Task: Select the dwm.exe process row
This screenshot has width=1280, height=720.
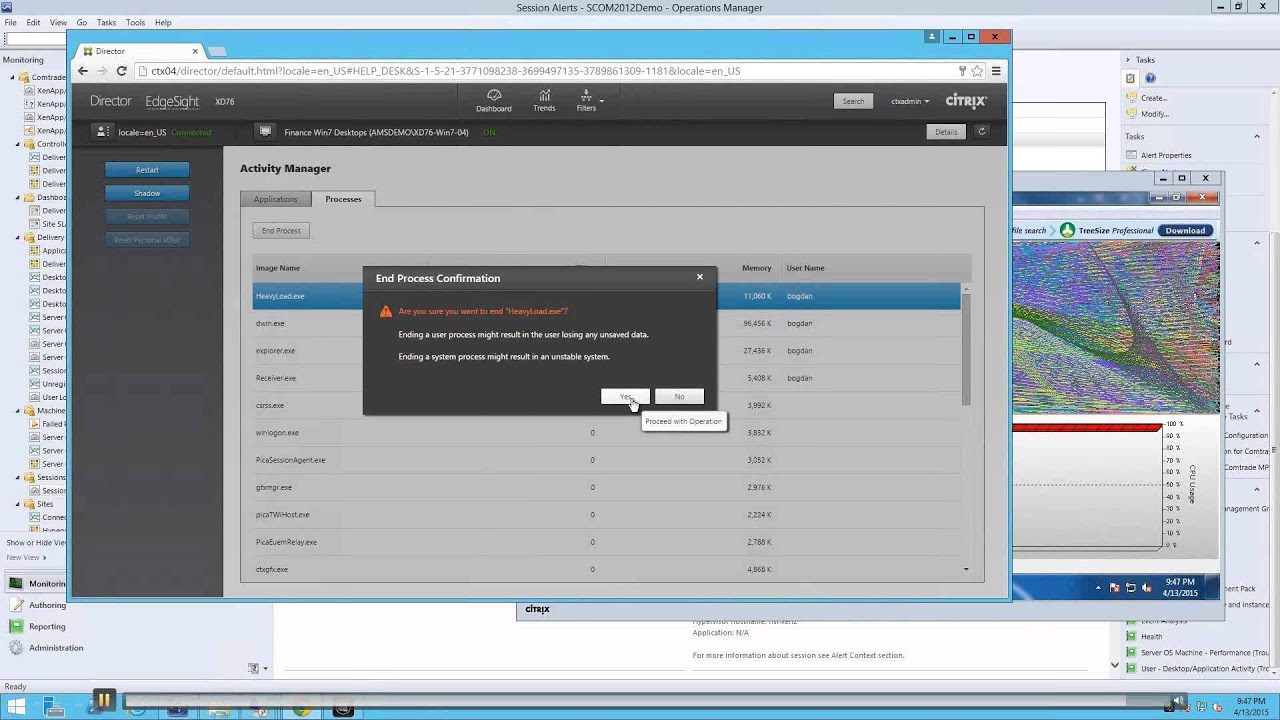Action: click(606, 323)
